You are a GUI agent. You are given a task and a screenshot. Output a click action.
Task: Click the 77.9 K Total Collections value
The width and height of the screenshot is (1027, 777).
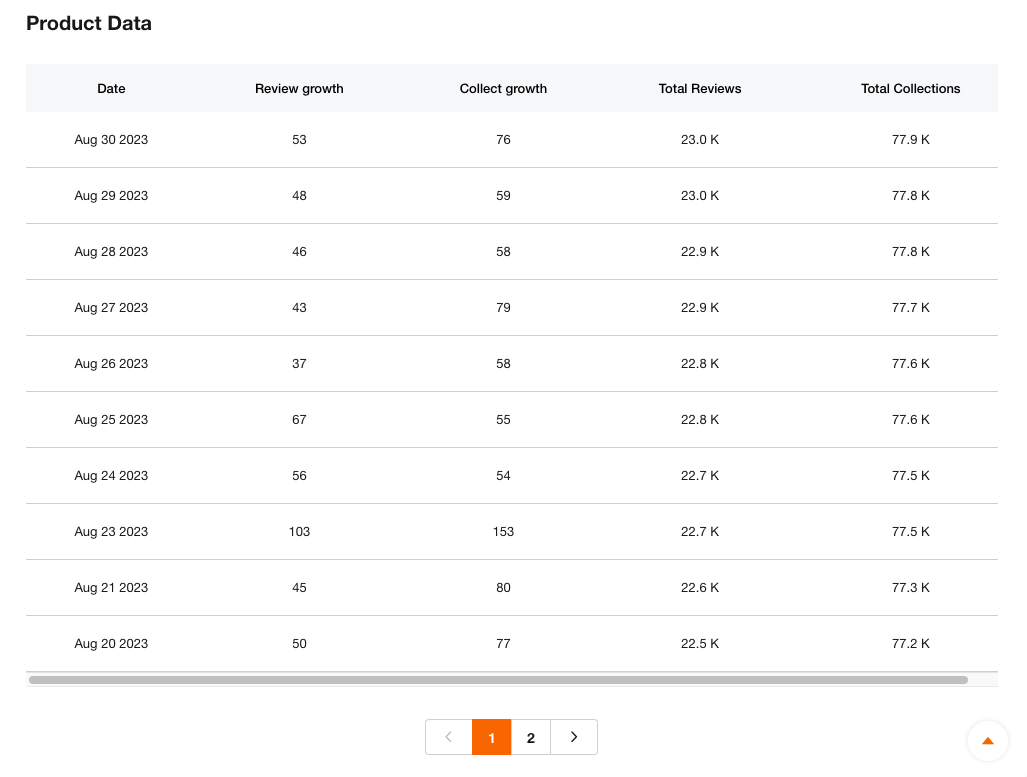point(910,139)
